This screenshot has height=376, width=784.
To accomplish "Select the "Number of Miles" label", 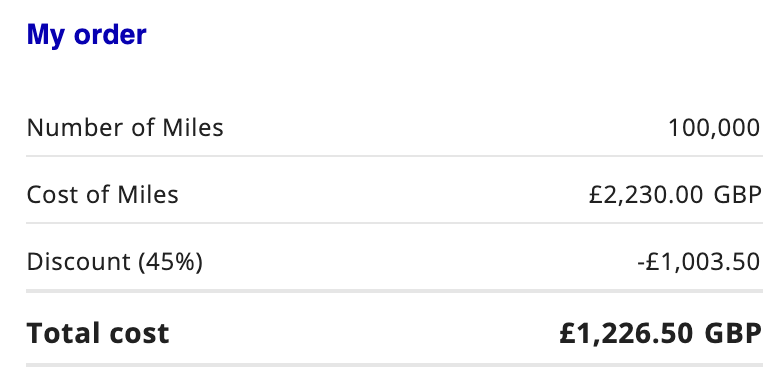I will point(125,128).
